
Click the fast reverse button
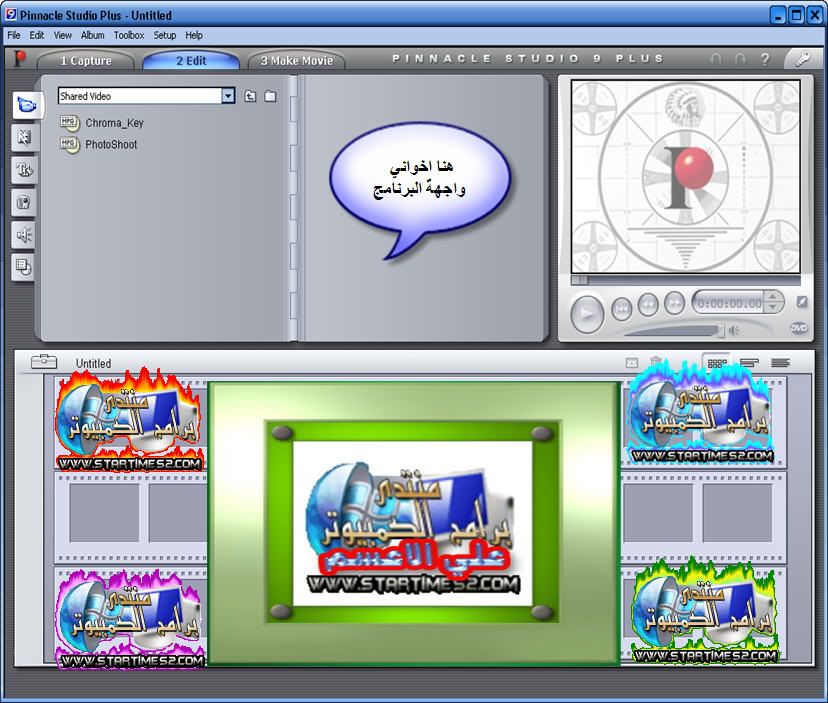coord(648,304)
